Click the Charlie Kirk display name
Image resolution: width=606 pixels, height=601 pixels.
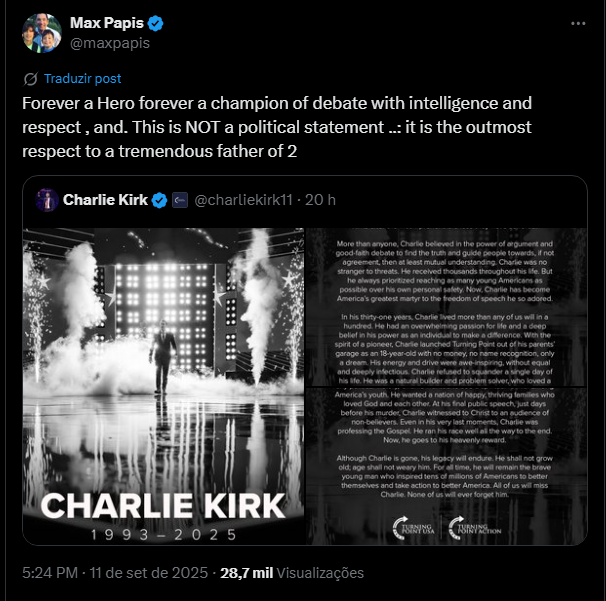104,200
